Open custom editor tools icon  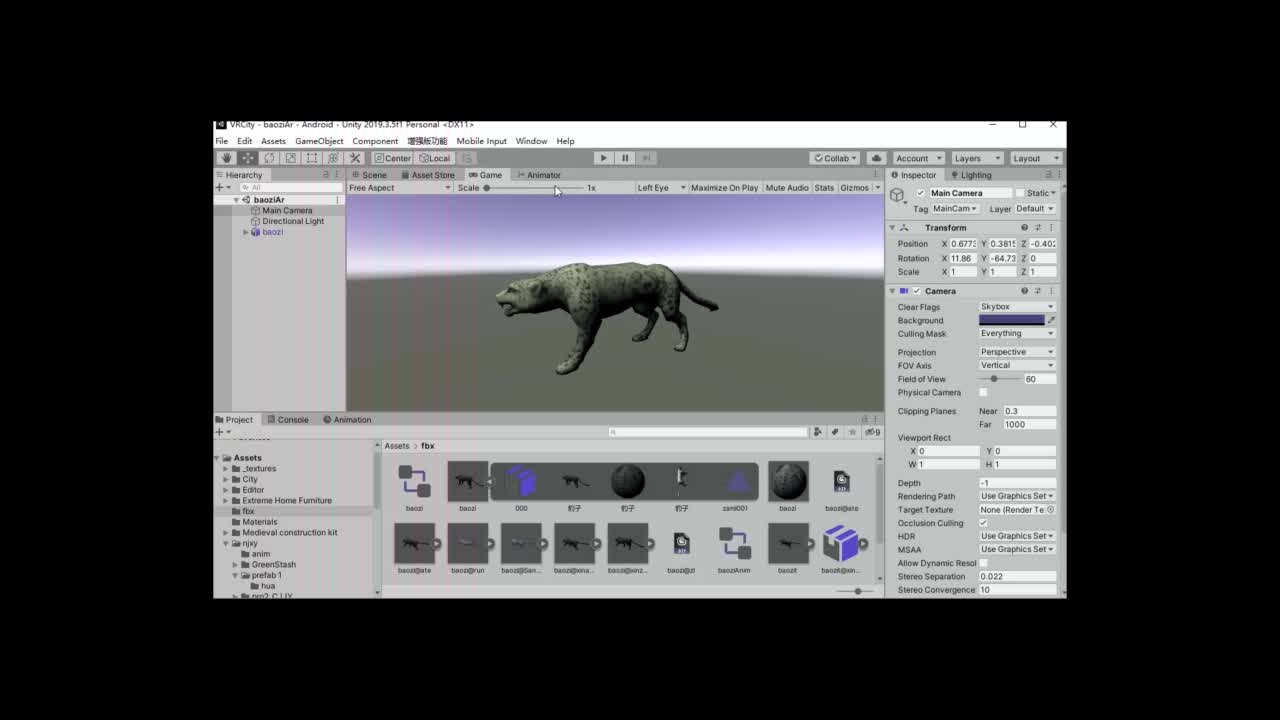[x=355, y=158]
